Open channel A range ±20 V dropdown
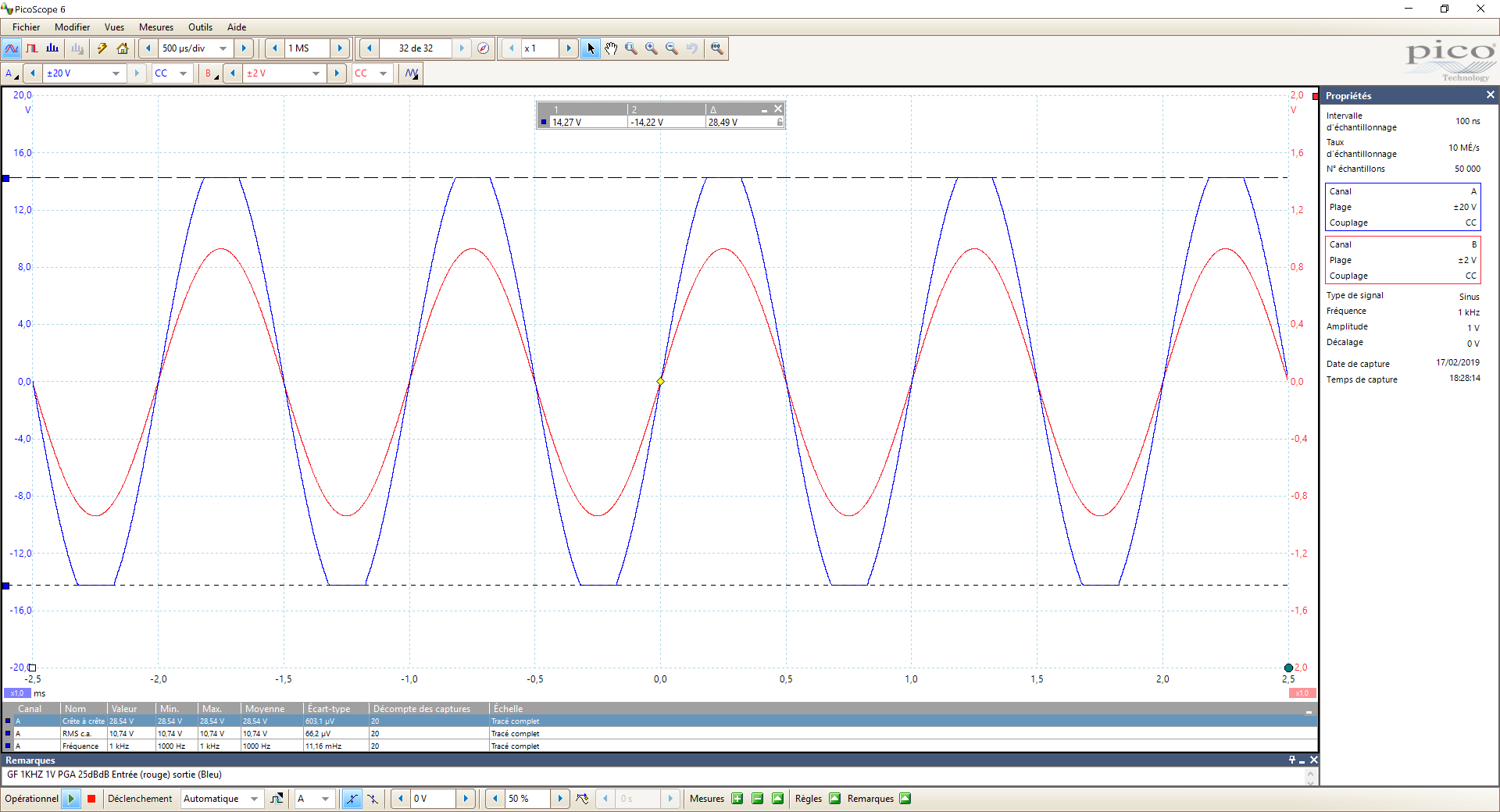1500x812 pixels. (x=116, y=73)
